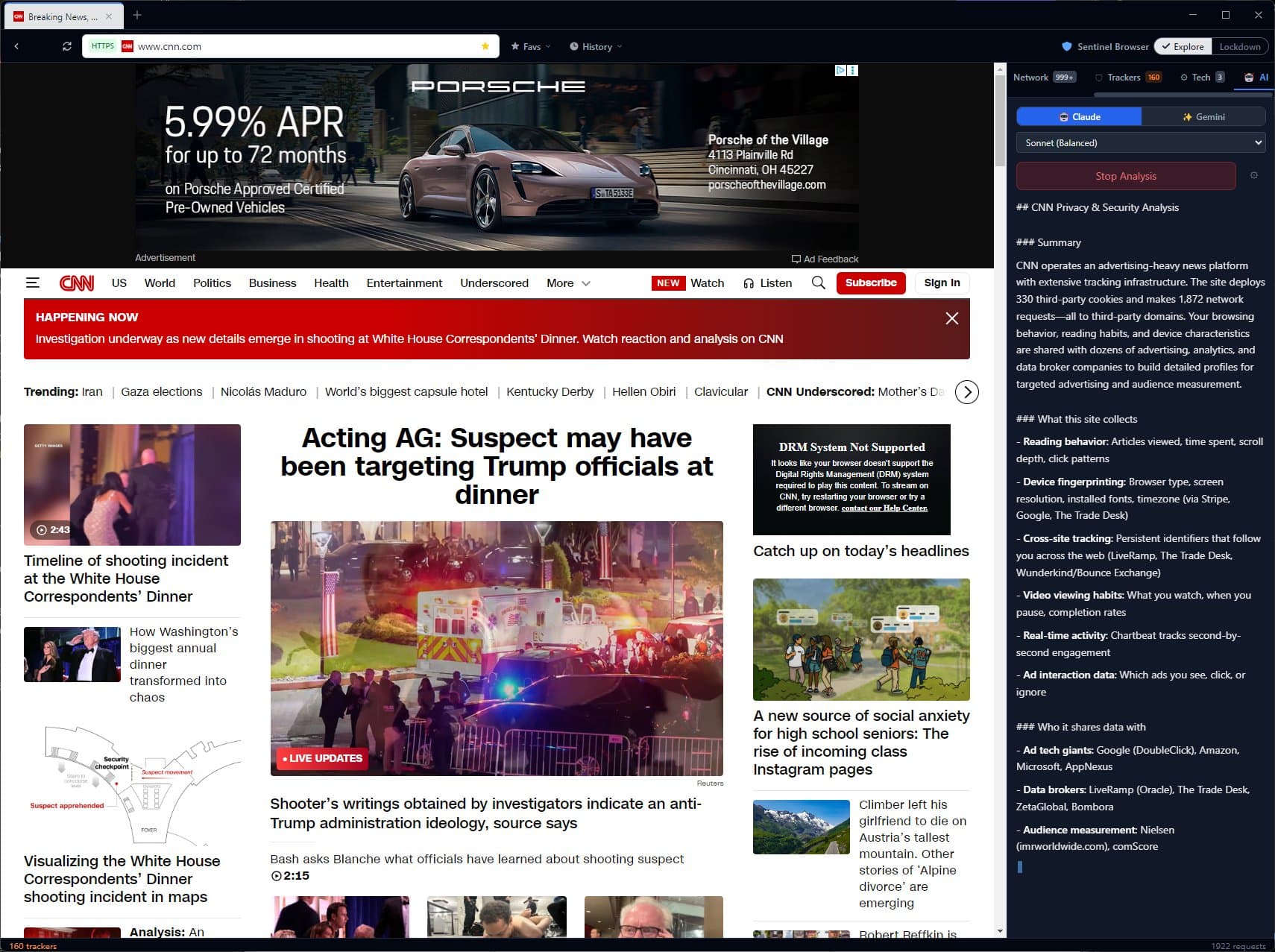This screenshot has width=1275, height=952.
Task: Open a new tab with the plus icon
Action: (137, 15)
